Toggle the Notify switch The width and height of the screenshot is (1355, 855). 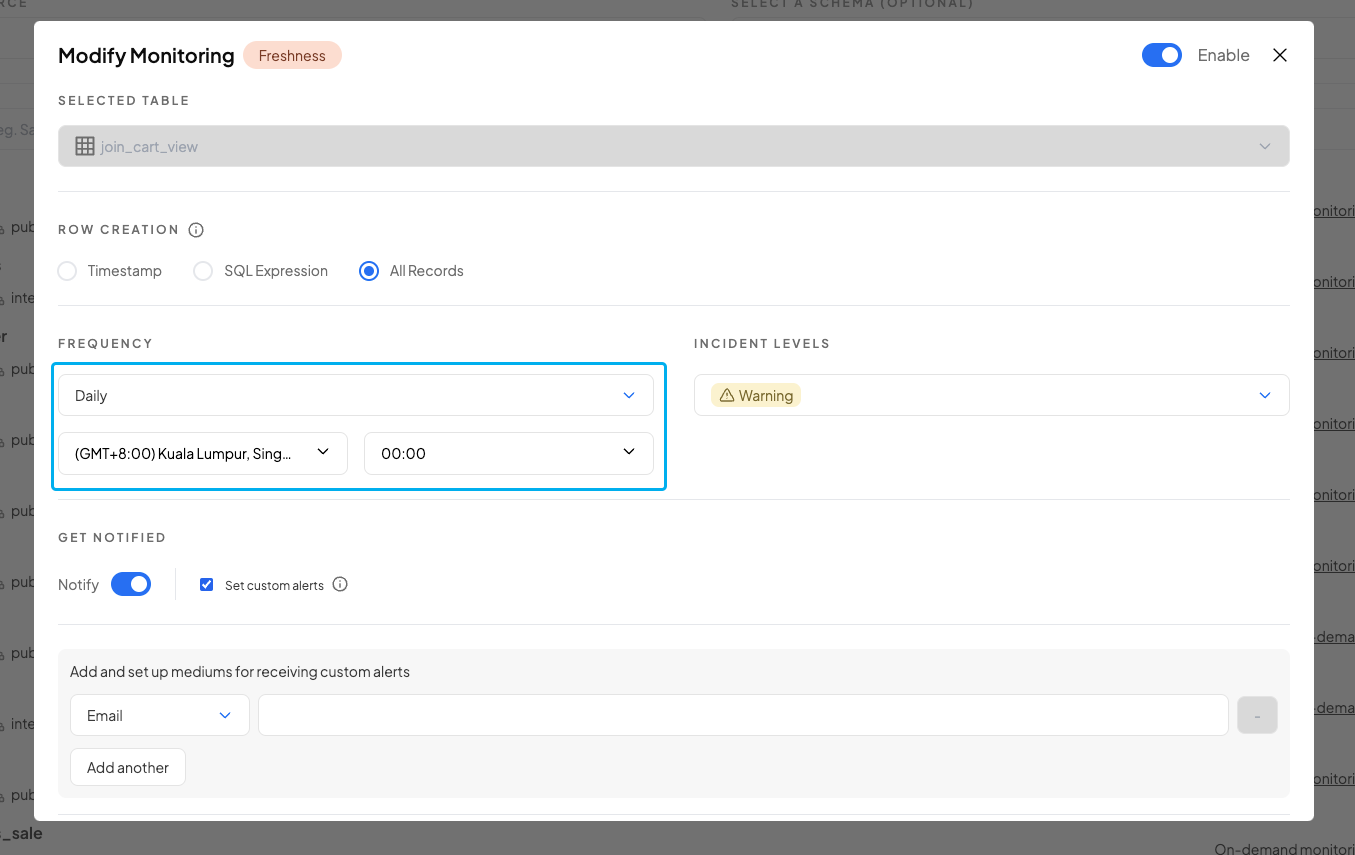coord(131,585)
